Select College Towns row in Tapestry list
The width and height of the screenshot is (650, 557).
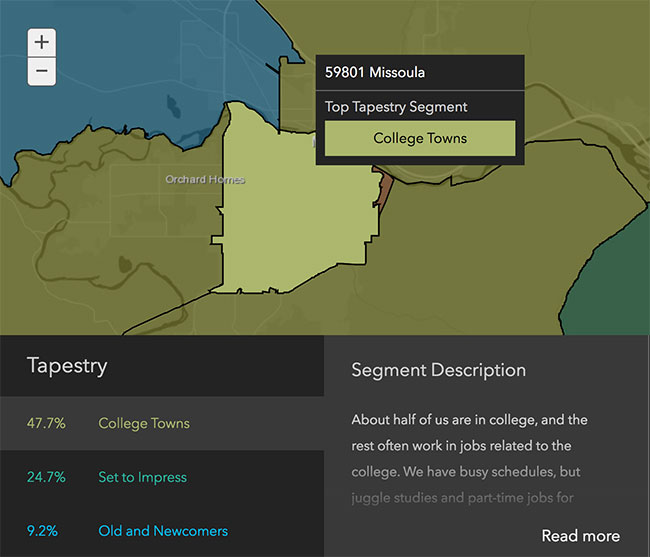(144, 423)
